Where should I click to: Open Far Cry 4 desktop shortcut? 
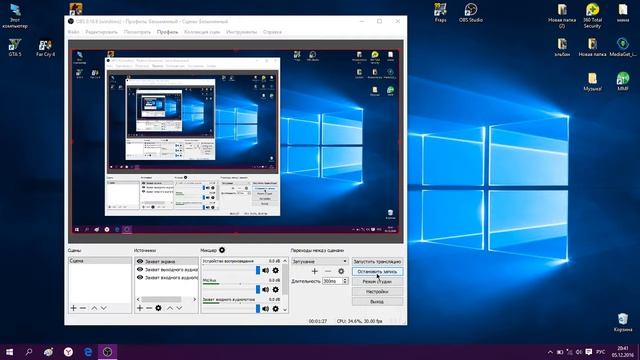[x=45, y=47]
